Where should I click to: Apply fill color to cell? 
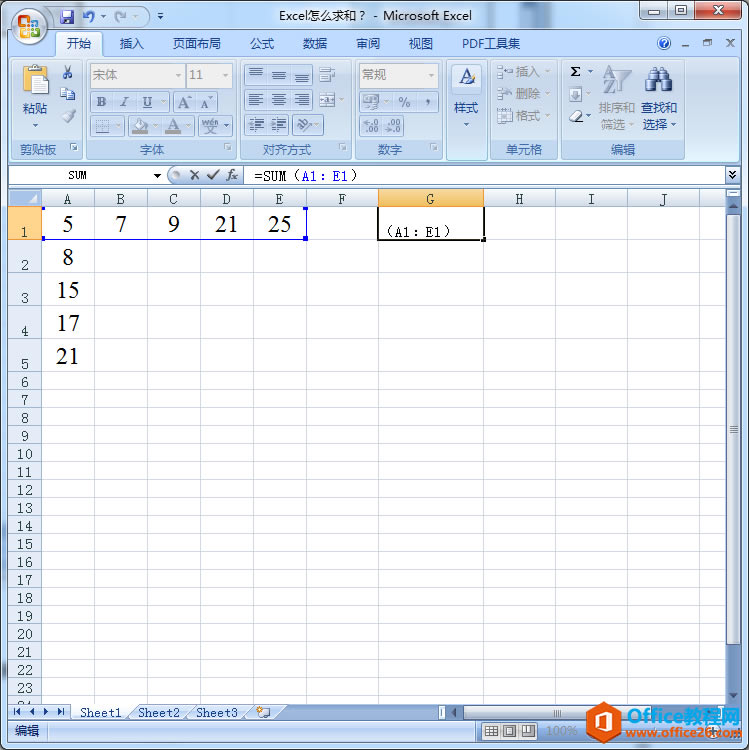coord(140,126)
